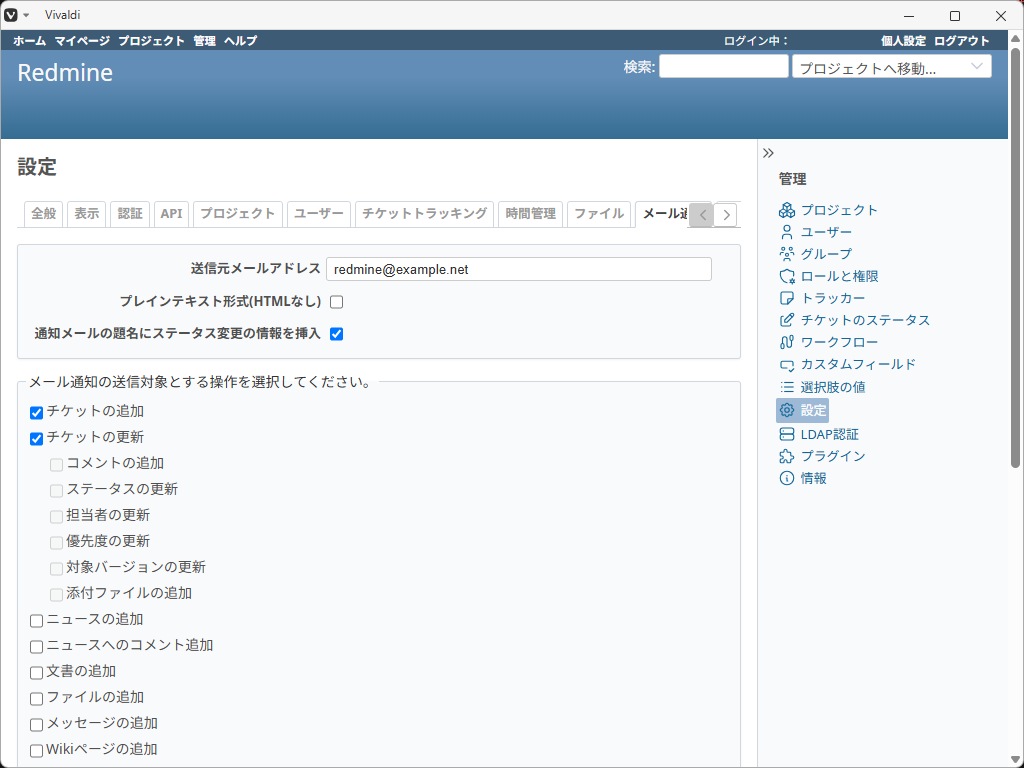Viewport: 1024px width, 768px height.
Task: Enable ニュースの追加 notification checkbox
Action: pyautogui.click(x=37, y=620)
